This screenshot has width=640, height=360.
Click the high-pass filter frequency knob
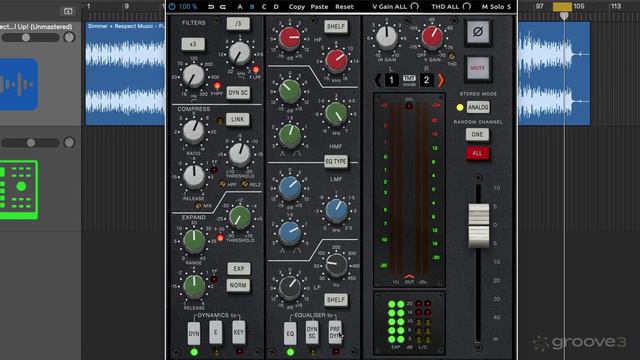click(x=193, y=76)
